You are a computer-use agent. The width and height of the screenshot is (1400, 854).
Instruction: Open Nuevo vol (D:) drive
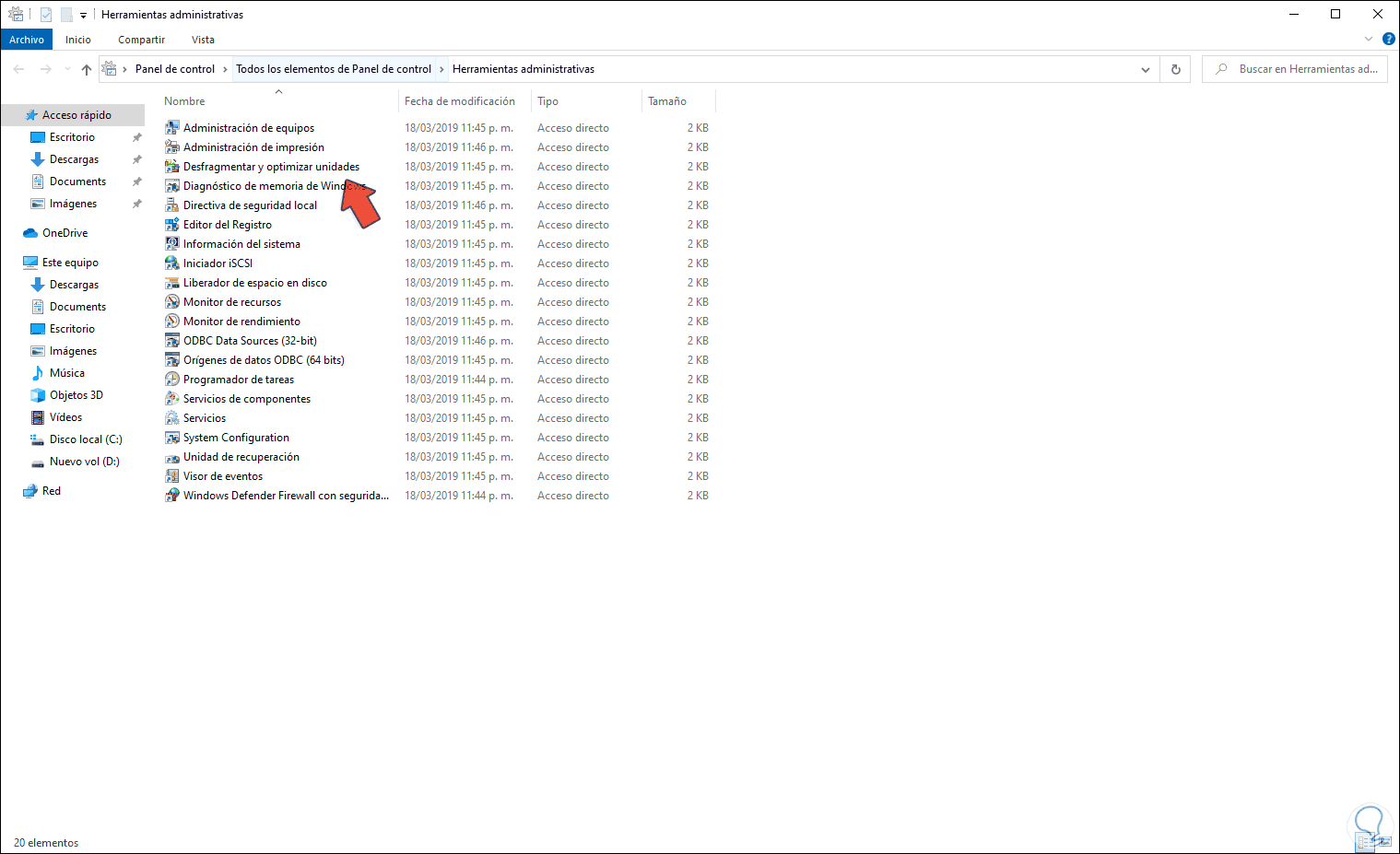(84, 462)
